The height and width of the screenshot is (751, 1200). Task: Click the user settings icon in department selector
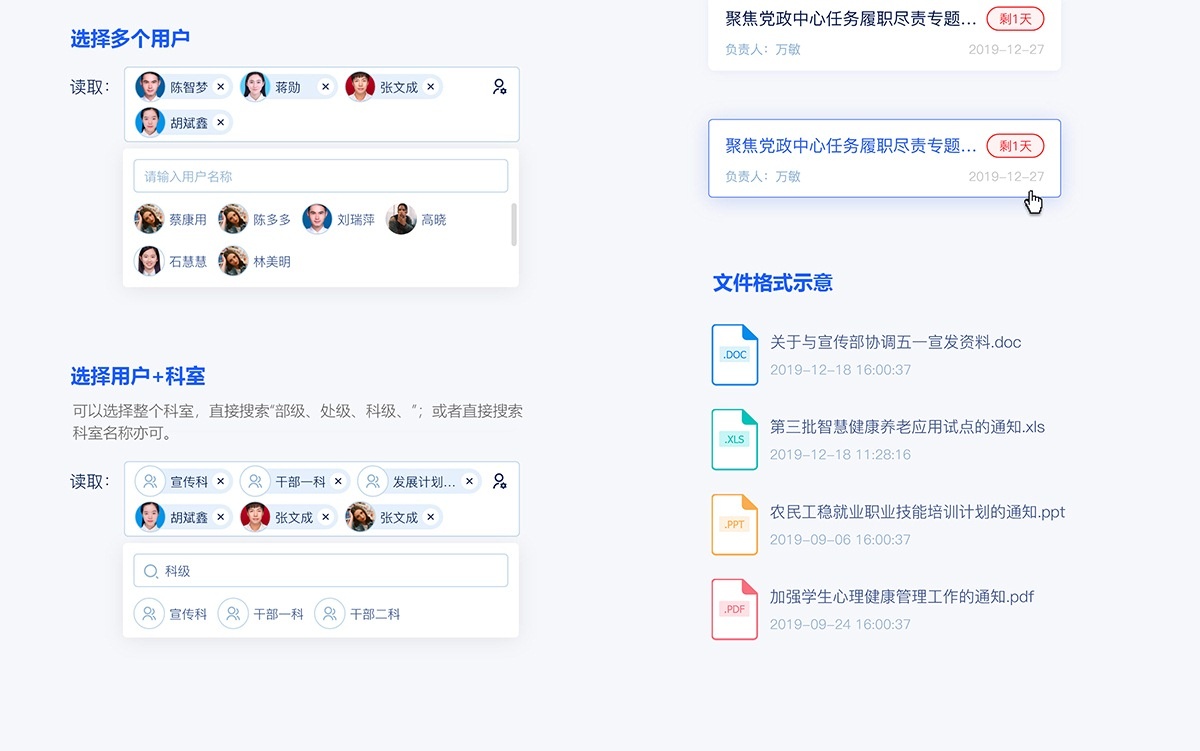click(499, 481)
